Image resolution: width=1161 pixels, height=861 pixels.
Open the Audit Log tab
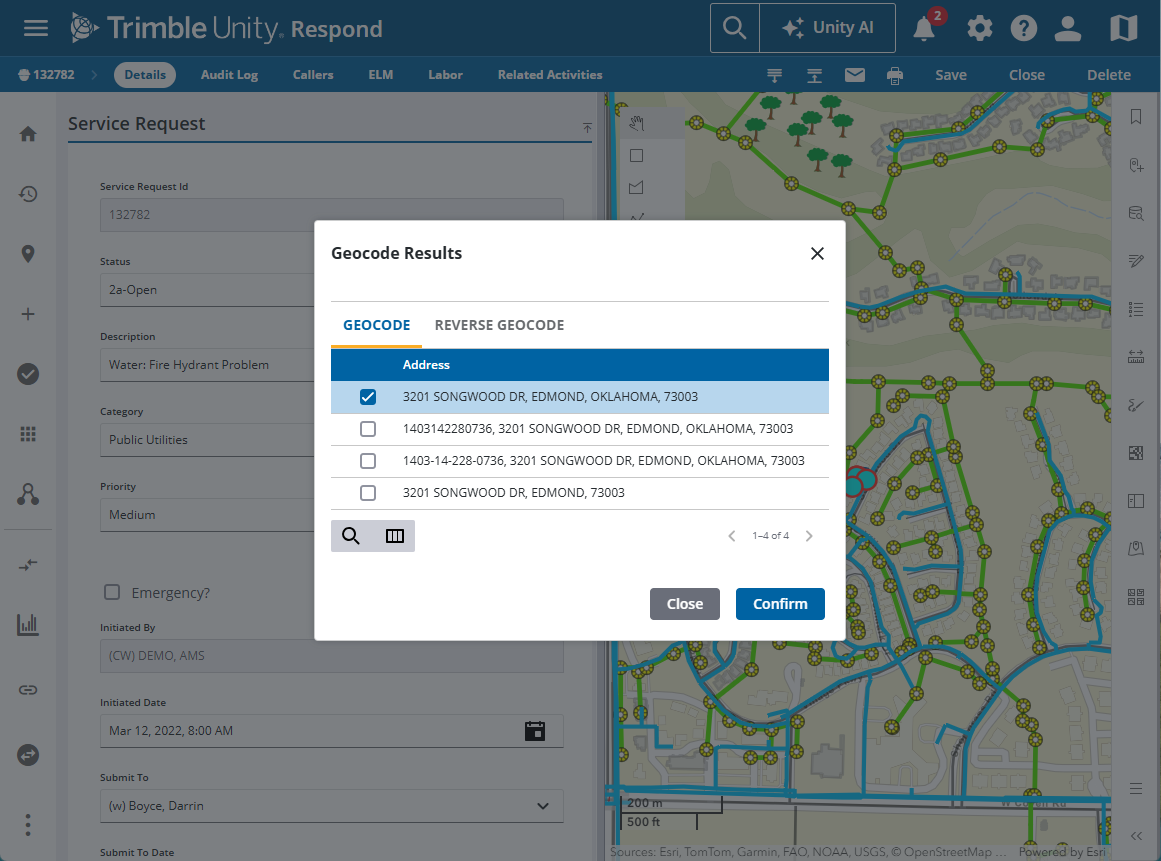229,75
